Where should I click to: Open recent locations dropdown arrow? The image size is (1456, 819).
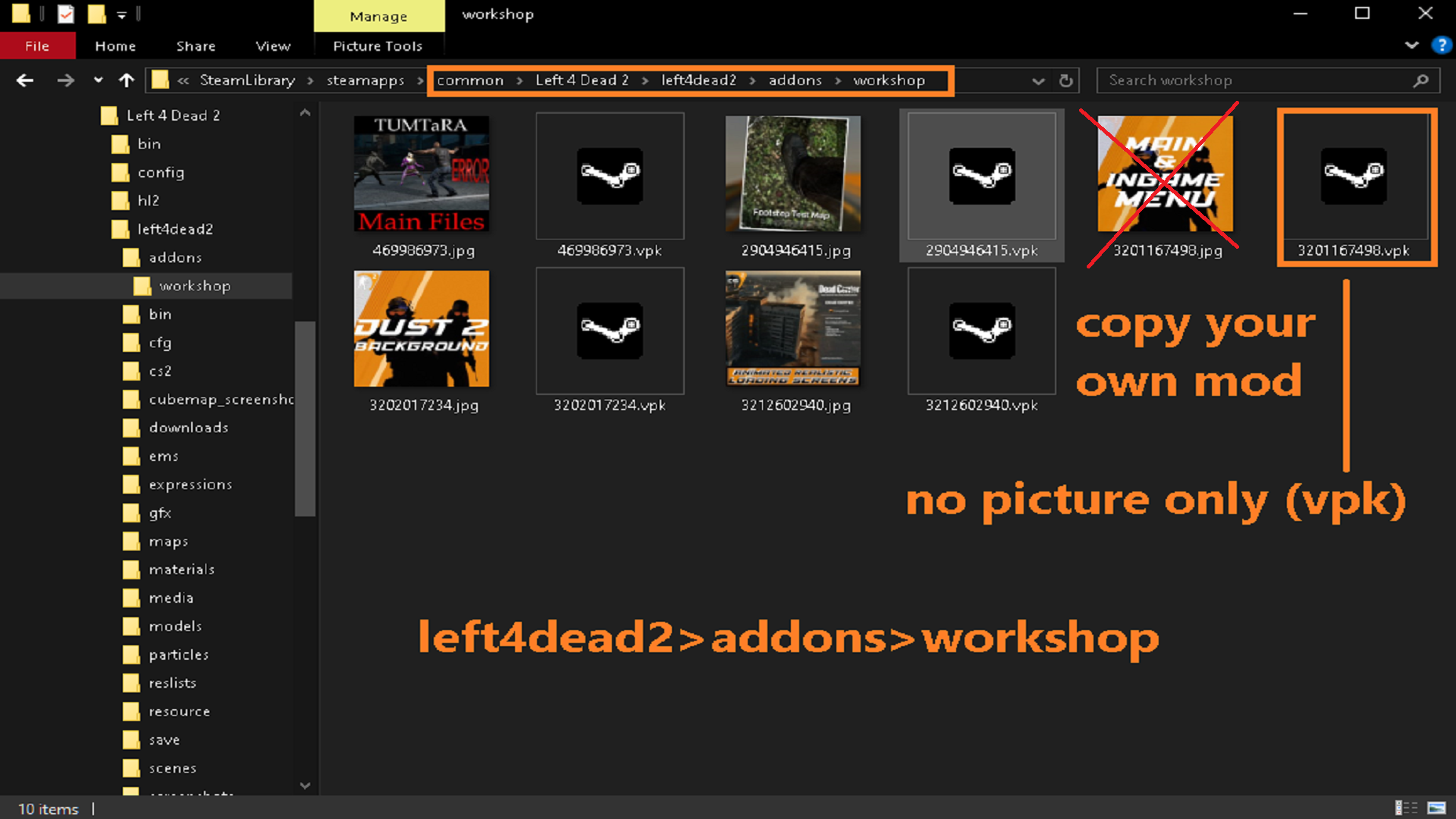[x=98, y=80]
